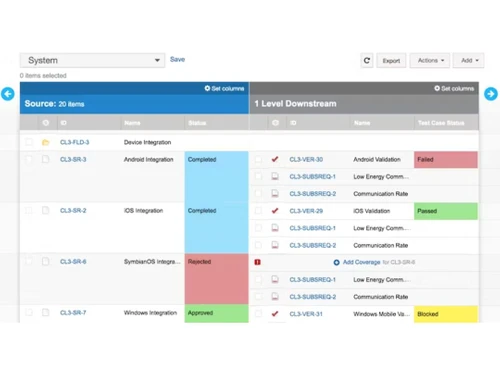
Task: Click the red warning icon in CL3-SR-6 row
Action: (257, 262)
